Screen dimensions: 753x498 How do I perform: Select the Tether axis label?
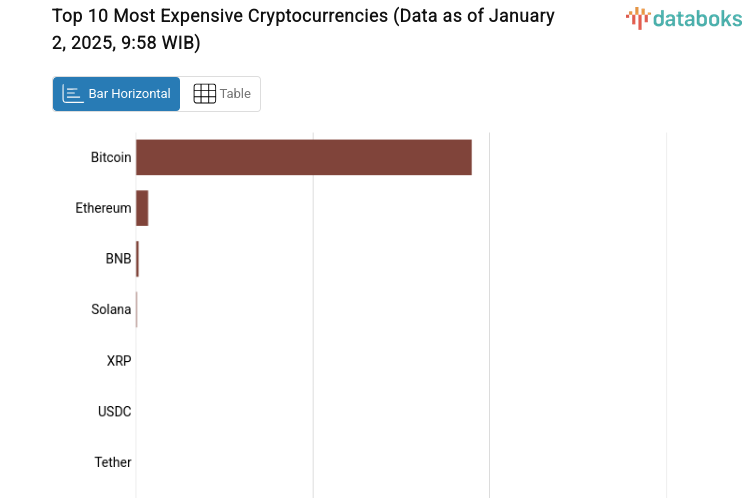click(113, 462)
